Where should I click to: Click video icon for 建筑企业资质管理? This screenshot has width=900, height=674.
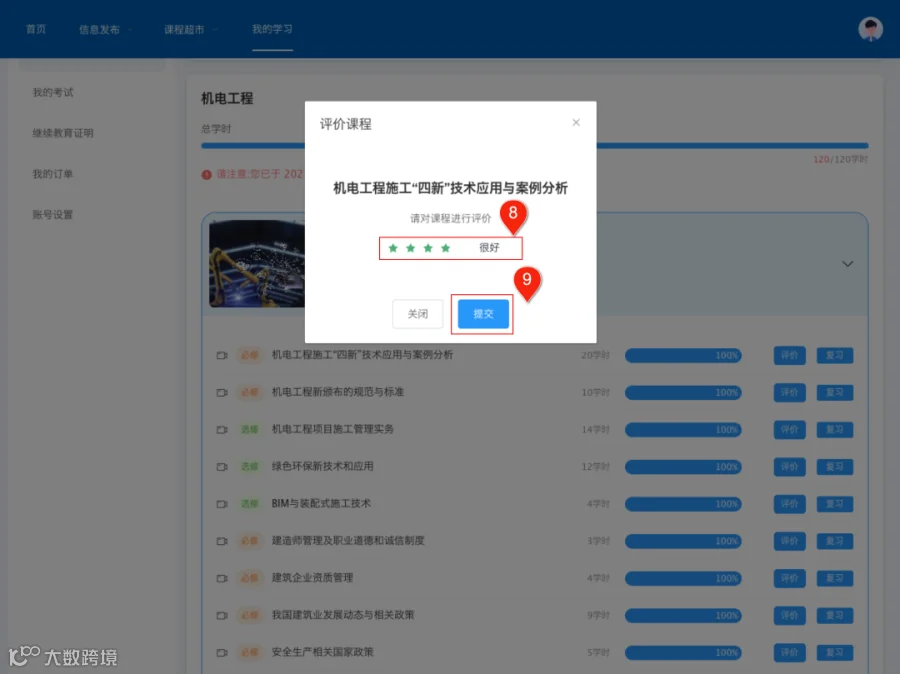222,578
